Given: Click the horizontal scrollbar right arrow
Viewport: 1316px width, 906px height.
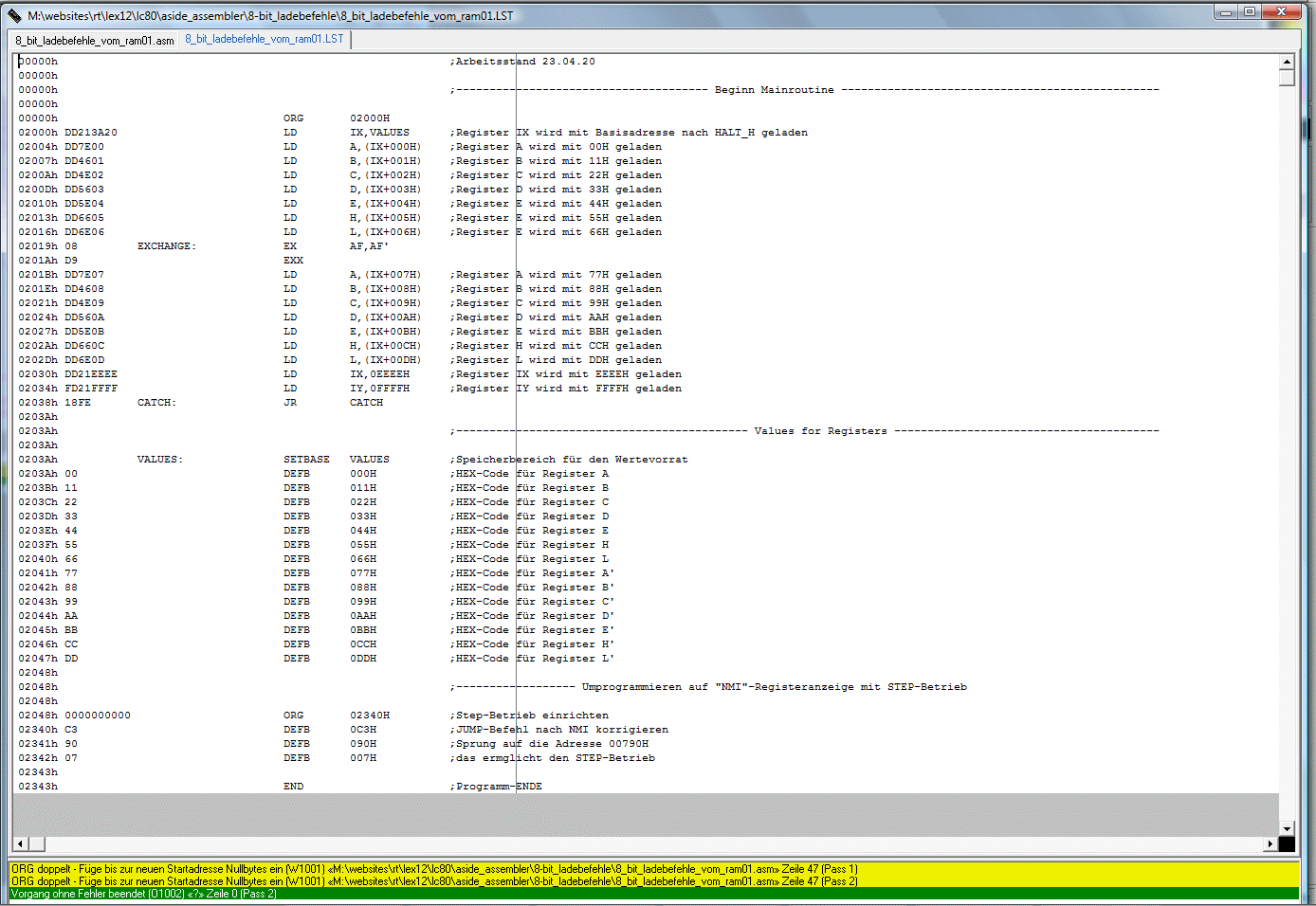Looking at the screenshot, I should [x=1270, y=843].
